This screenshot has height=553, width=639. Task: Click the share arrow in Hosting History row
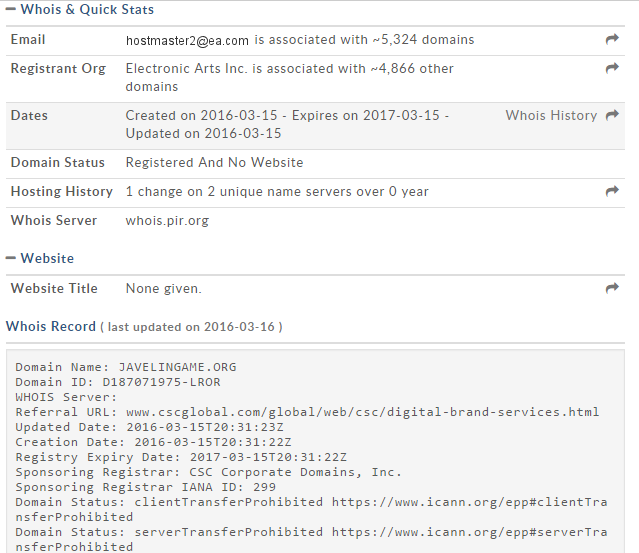coord(612,191)
